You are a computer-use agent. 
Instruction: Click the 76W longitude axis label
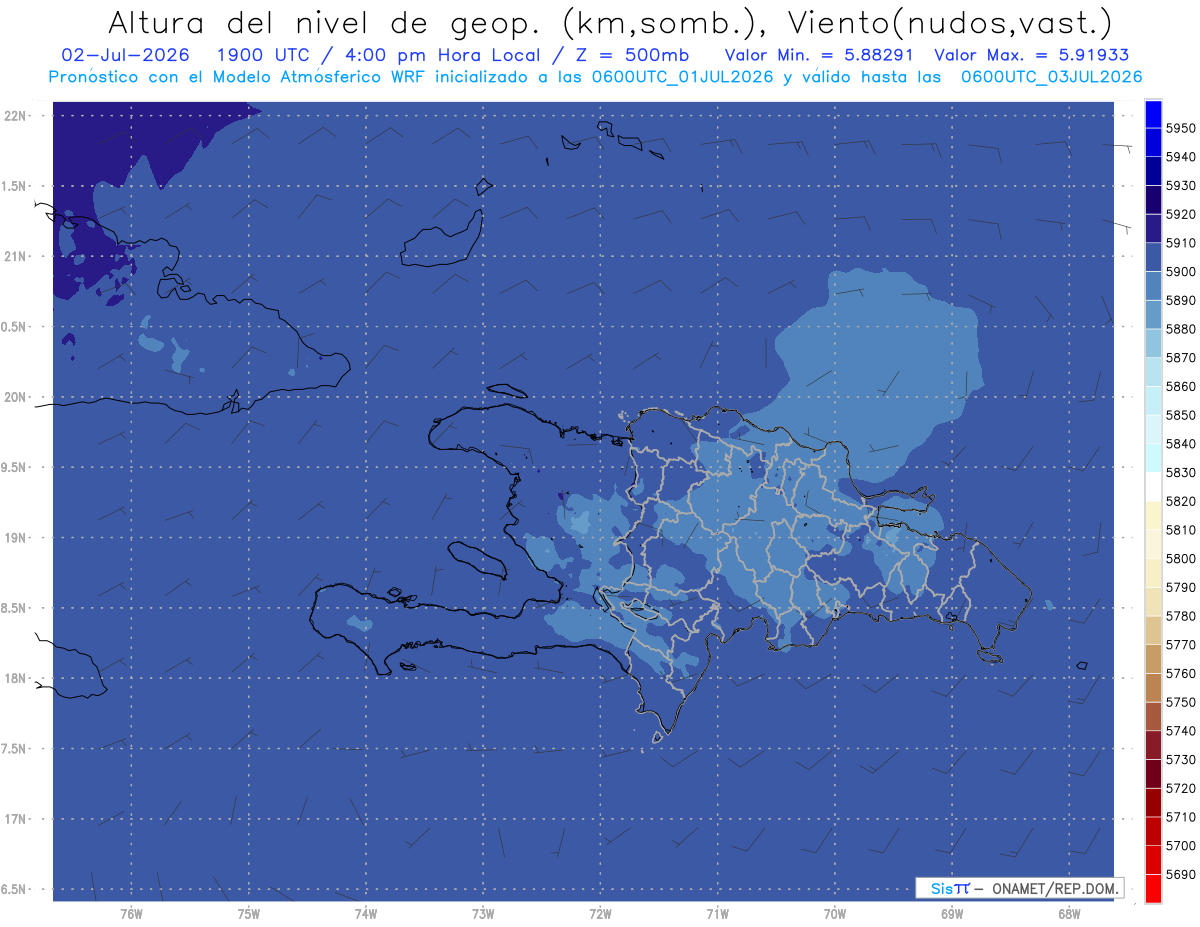[131, 914]
